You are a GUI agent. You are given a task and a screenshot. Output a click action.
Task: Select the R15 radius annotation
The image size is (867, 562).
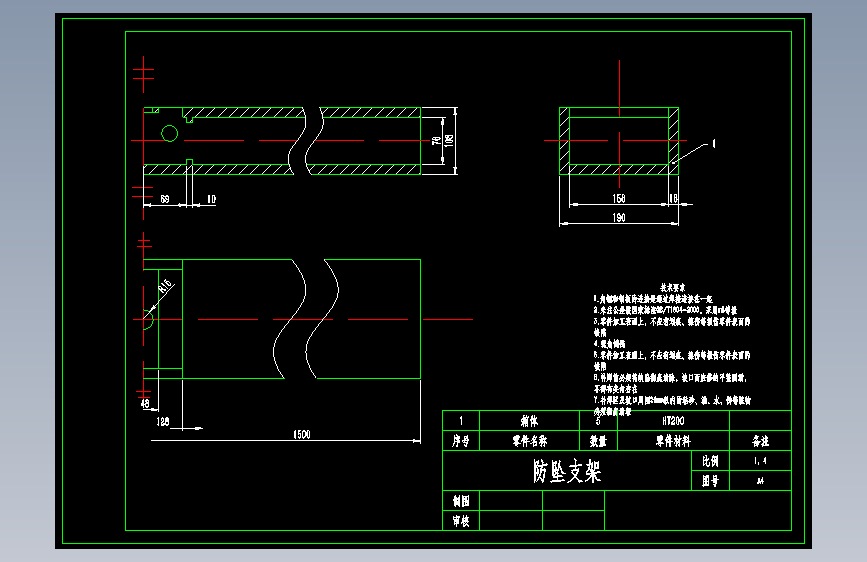[165, 286]
